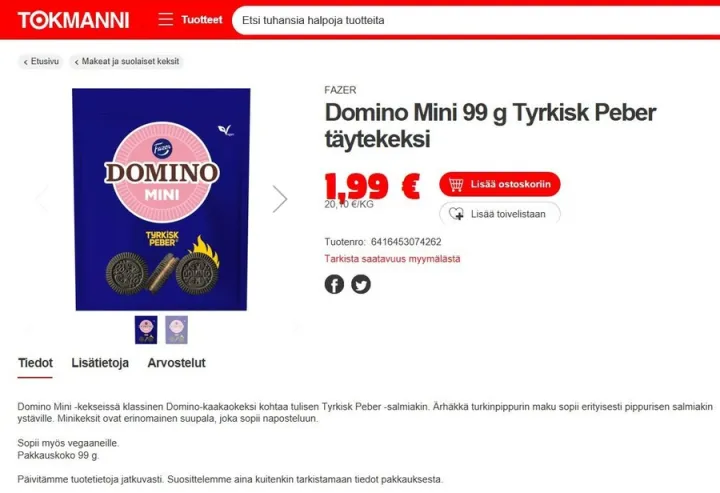Click Lisää toivelistaan button

point(500,214)
